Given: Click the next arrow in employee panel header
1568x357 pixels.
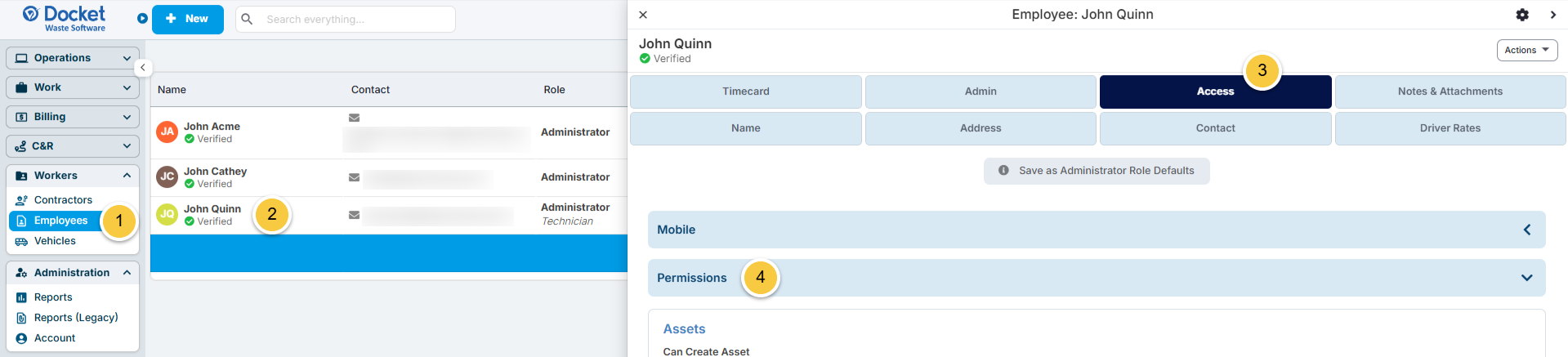Looking at the screenshot, I should (1552, 15).
